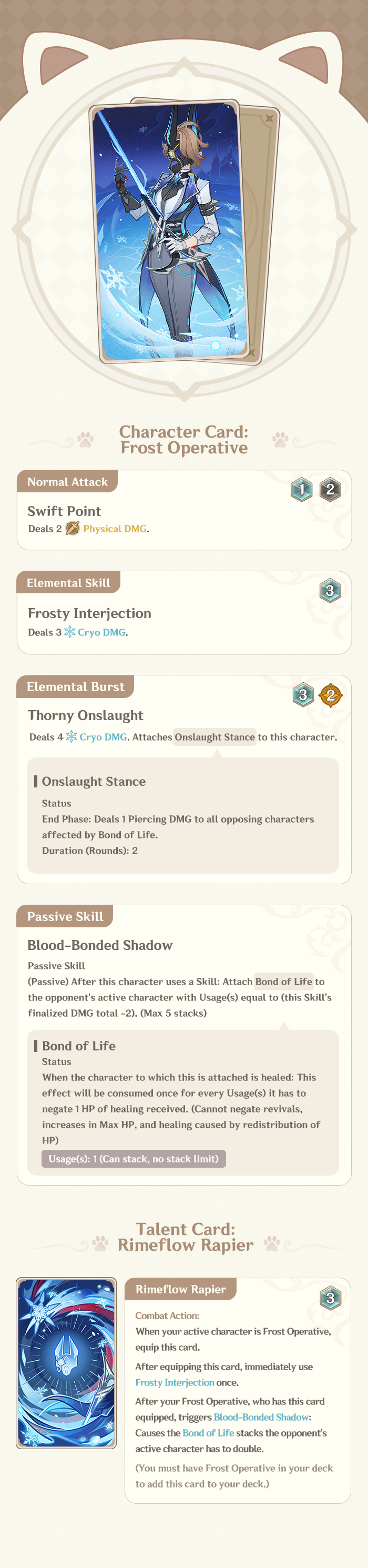
Task: Click Elemental Burst's cost 3 Cryo dice icon
Action: [x=303, y=694]
